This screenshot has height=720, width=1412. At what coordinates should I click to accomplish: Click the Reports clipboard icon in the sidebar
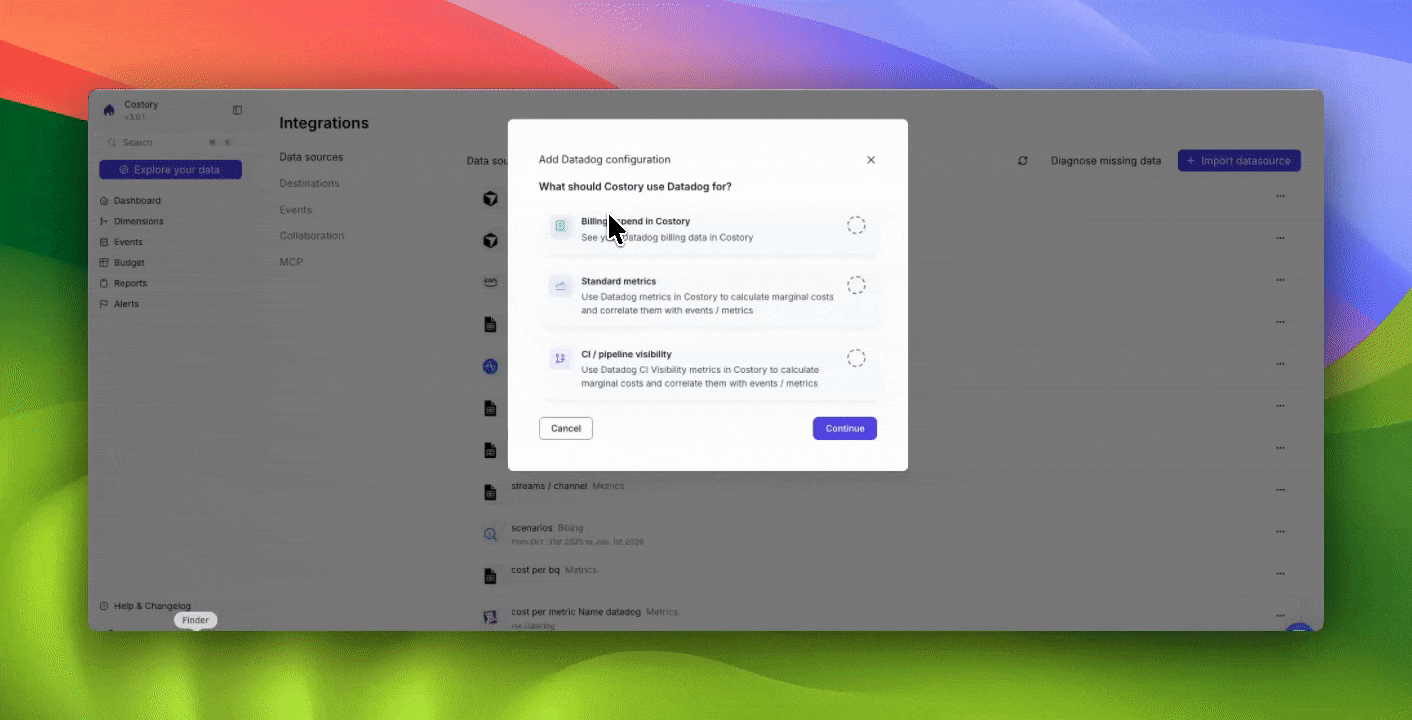tap(104, 283)
